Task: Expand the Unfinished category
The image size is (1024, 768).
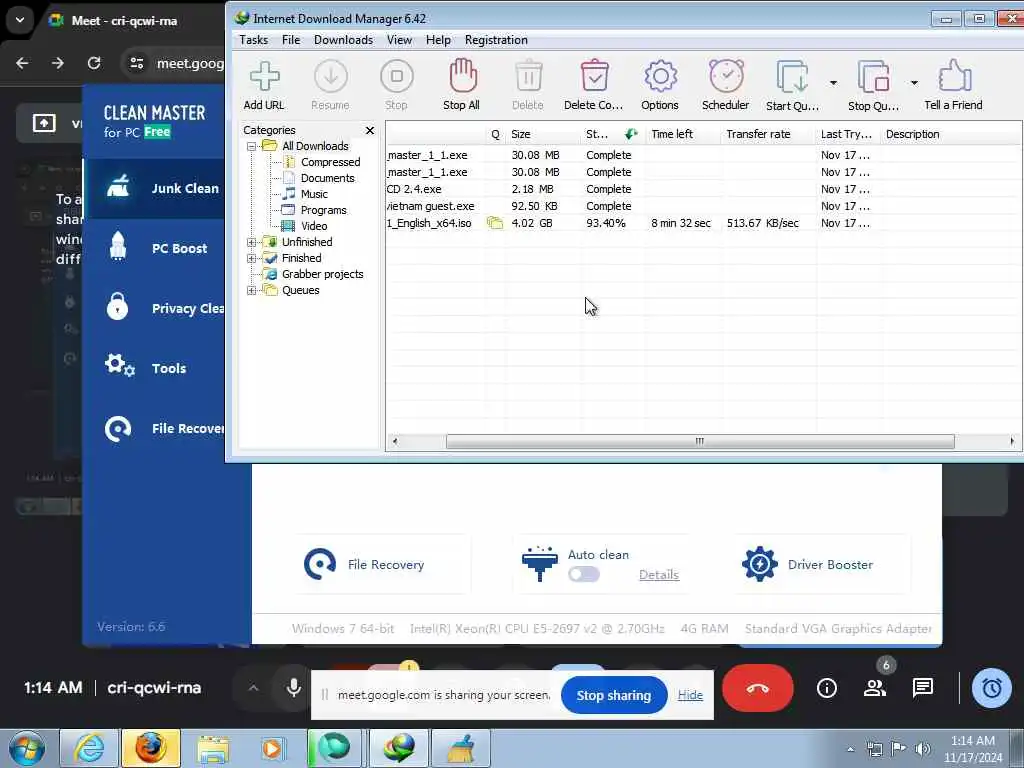Action: [251, 242]
